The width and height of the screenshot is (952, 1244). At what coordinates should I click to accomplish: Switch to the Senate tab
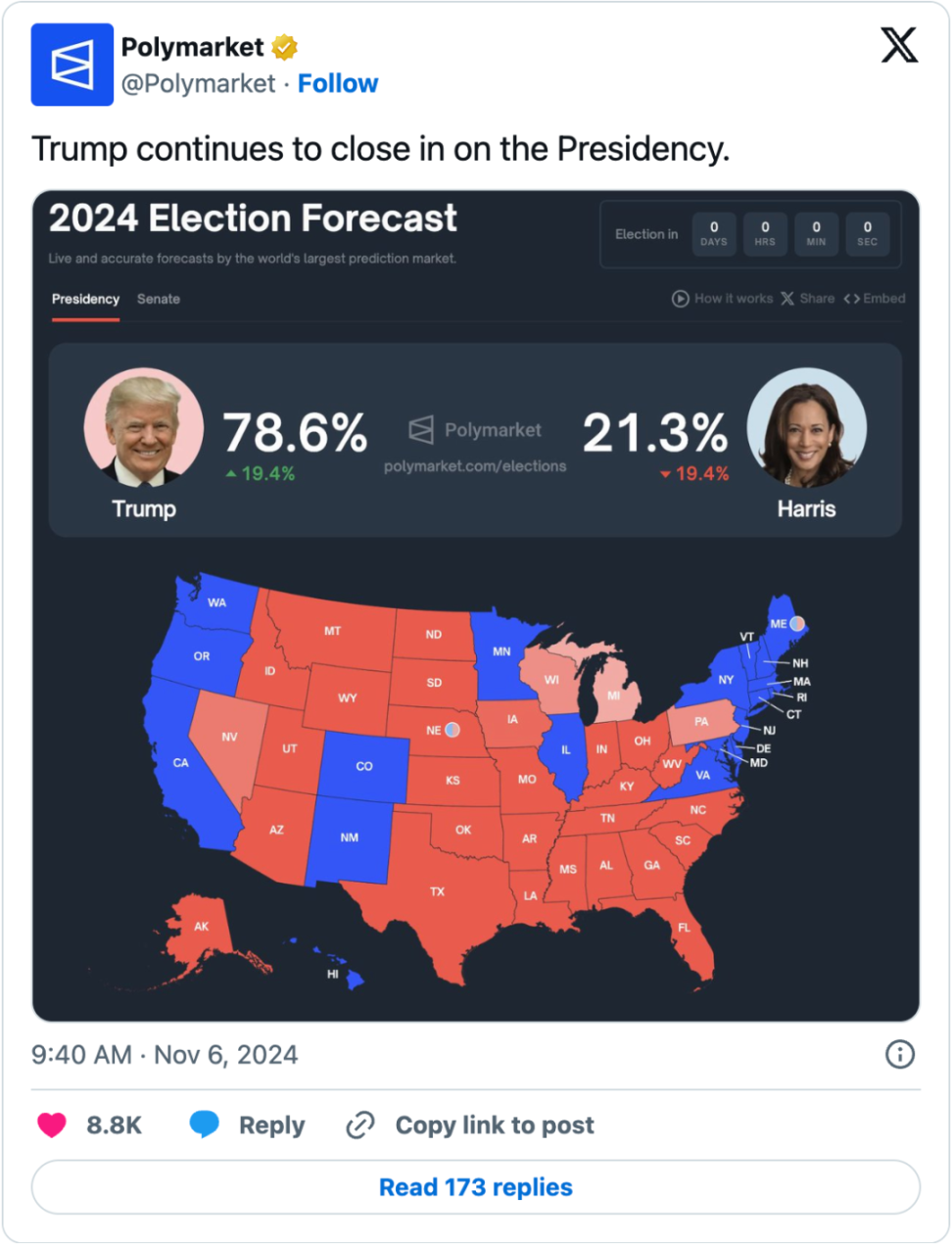click(159, 299)
